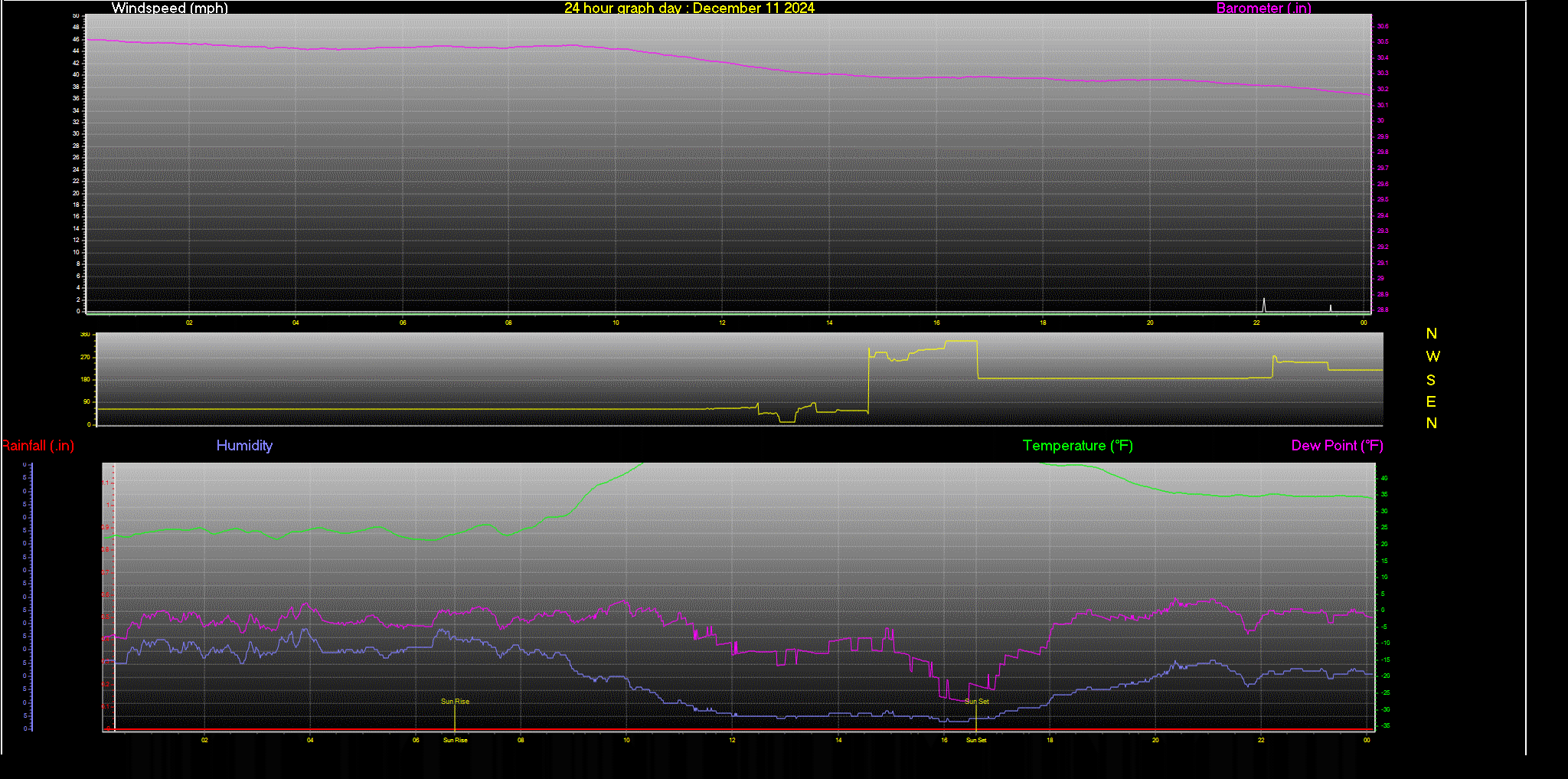Click the '-35' value on the temperature axis
The image size is (1568, 779).
(x=1386, y=725)
